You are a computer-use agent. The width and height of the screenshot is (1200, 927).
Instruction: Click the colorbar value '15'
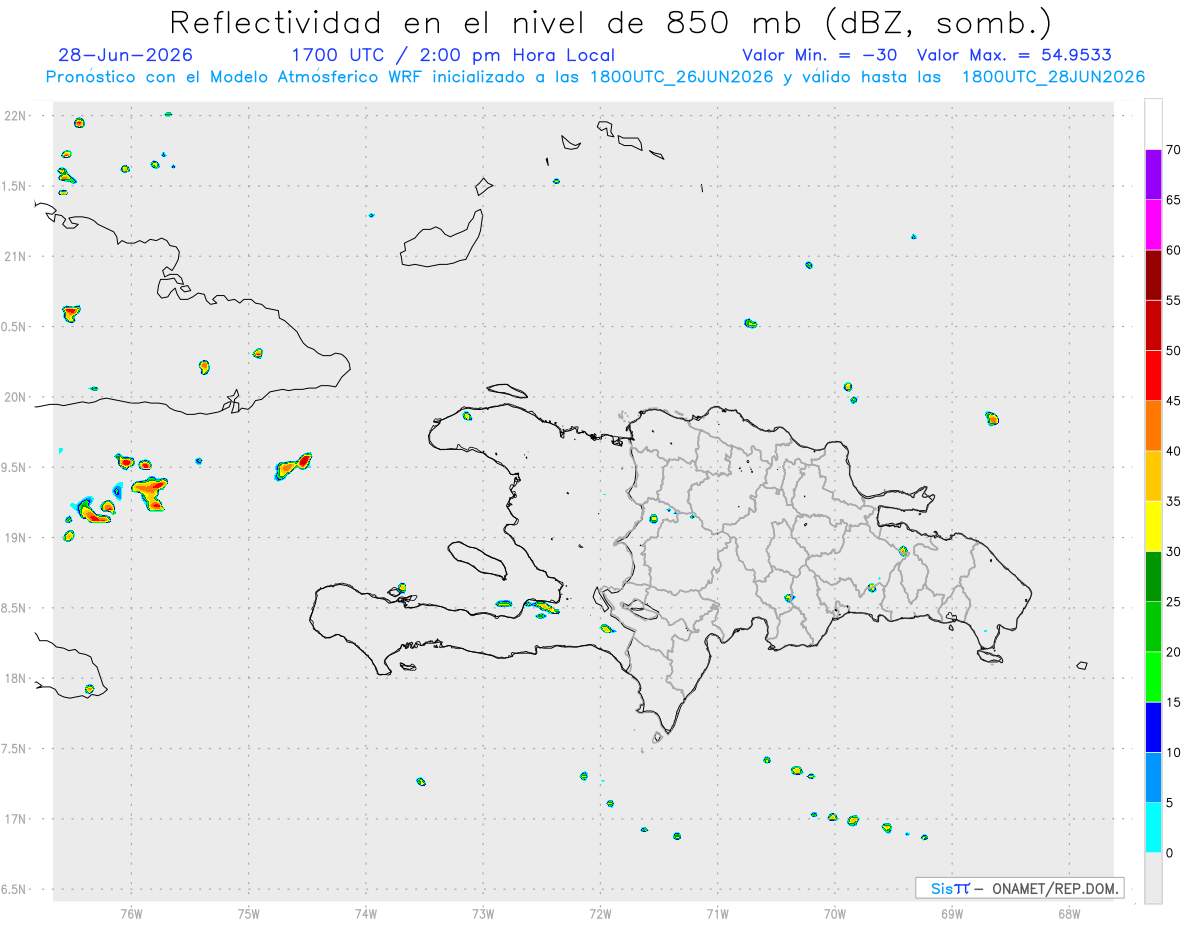point(1174,702)
